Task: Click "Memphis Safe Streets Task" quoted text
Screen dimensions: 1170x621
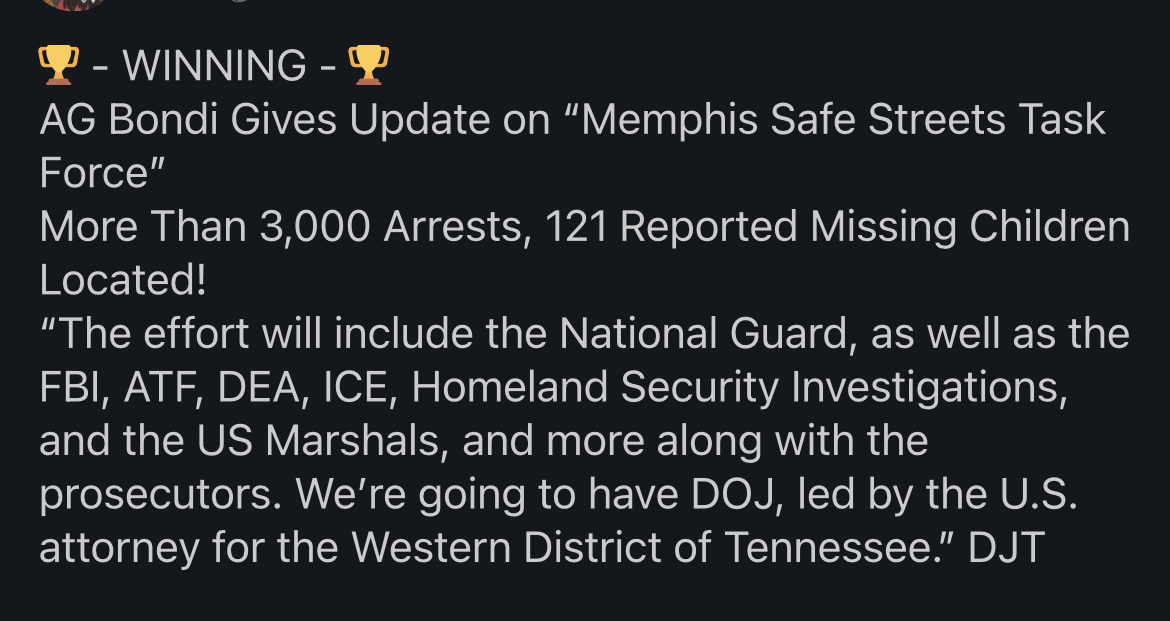Action: point(842,120)
